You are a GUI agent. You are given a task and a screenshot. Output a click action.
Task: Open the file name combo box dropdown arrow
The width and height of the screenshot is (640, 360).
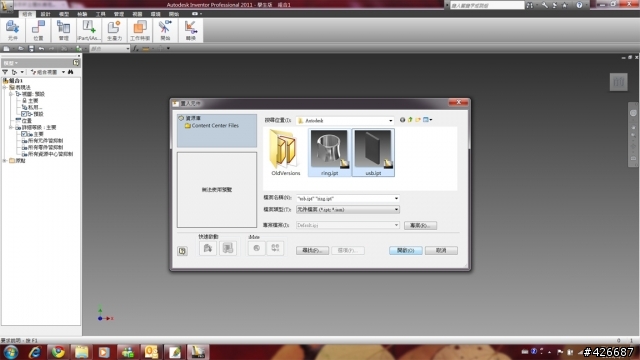pyautogui.click(x=396, y=198)
